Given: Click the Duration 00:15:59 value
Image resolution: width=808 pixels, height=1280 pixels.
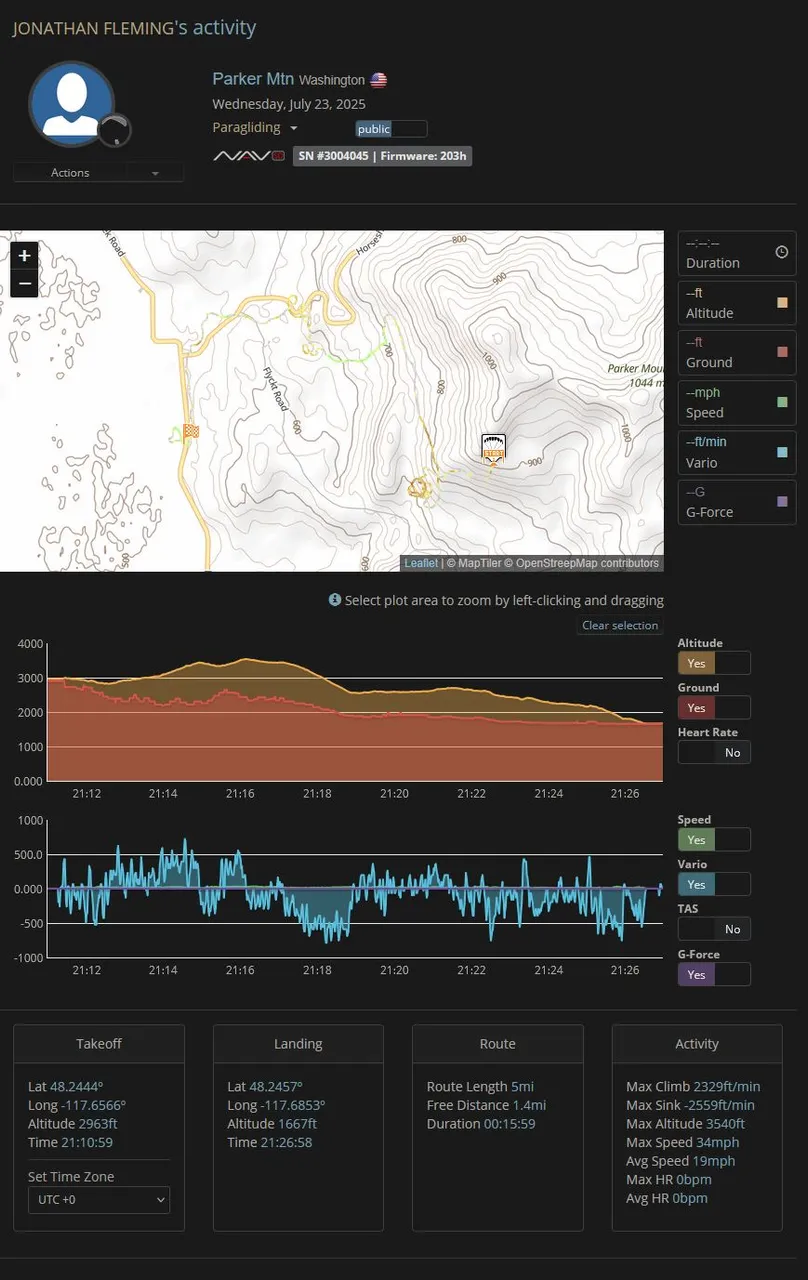Looking at the screenshot, I should pos(512,1123).
